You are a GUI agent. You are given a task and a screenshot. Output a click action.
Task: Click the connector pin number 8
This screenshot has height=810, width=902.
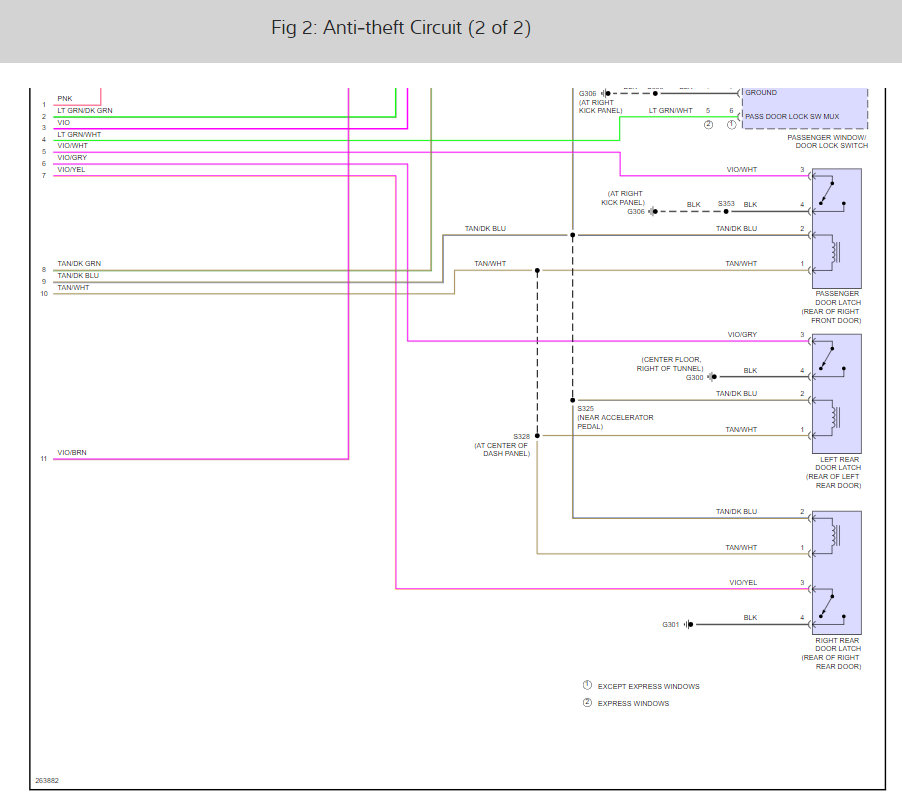pos(44,270)
